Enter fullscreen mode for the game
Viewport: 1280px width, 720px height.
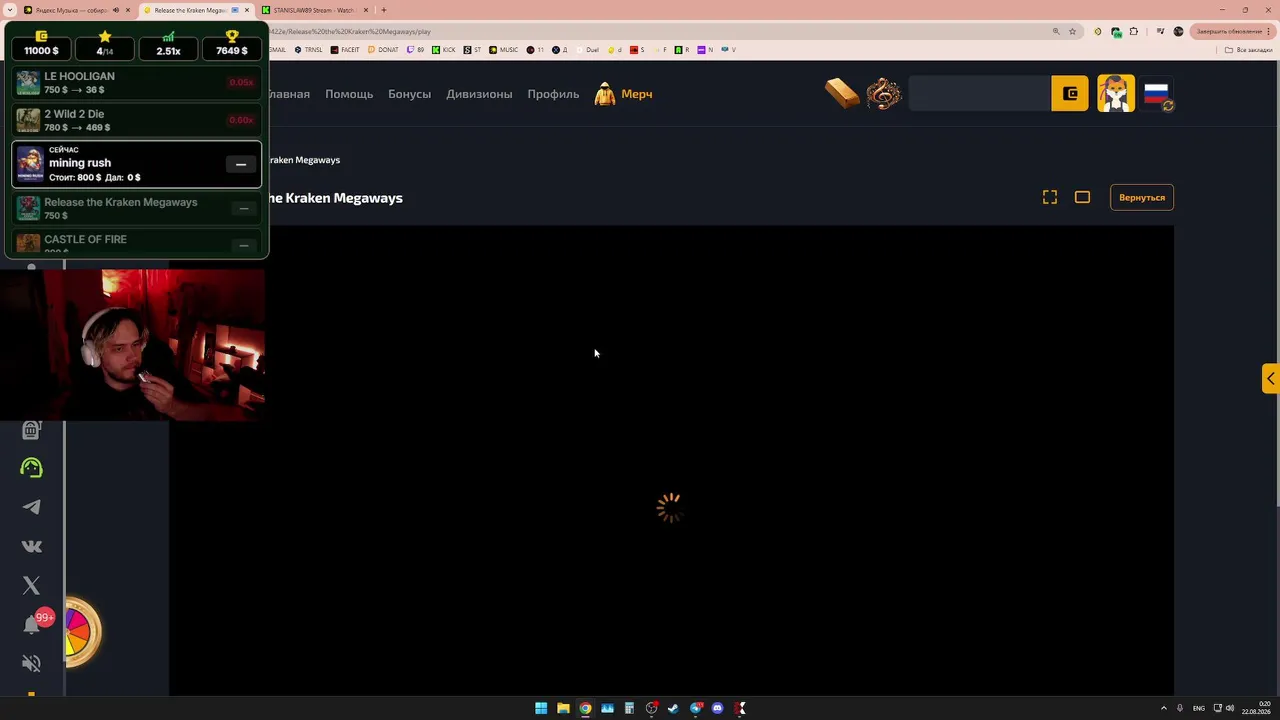point(1050,197)
